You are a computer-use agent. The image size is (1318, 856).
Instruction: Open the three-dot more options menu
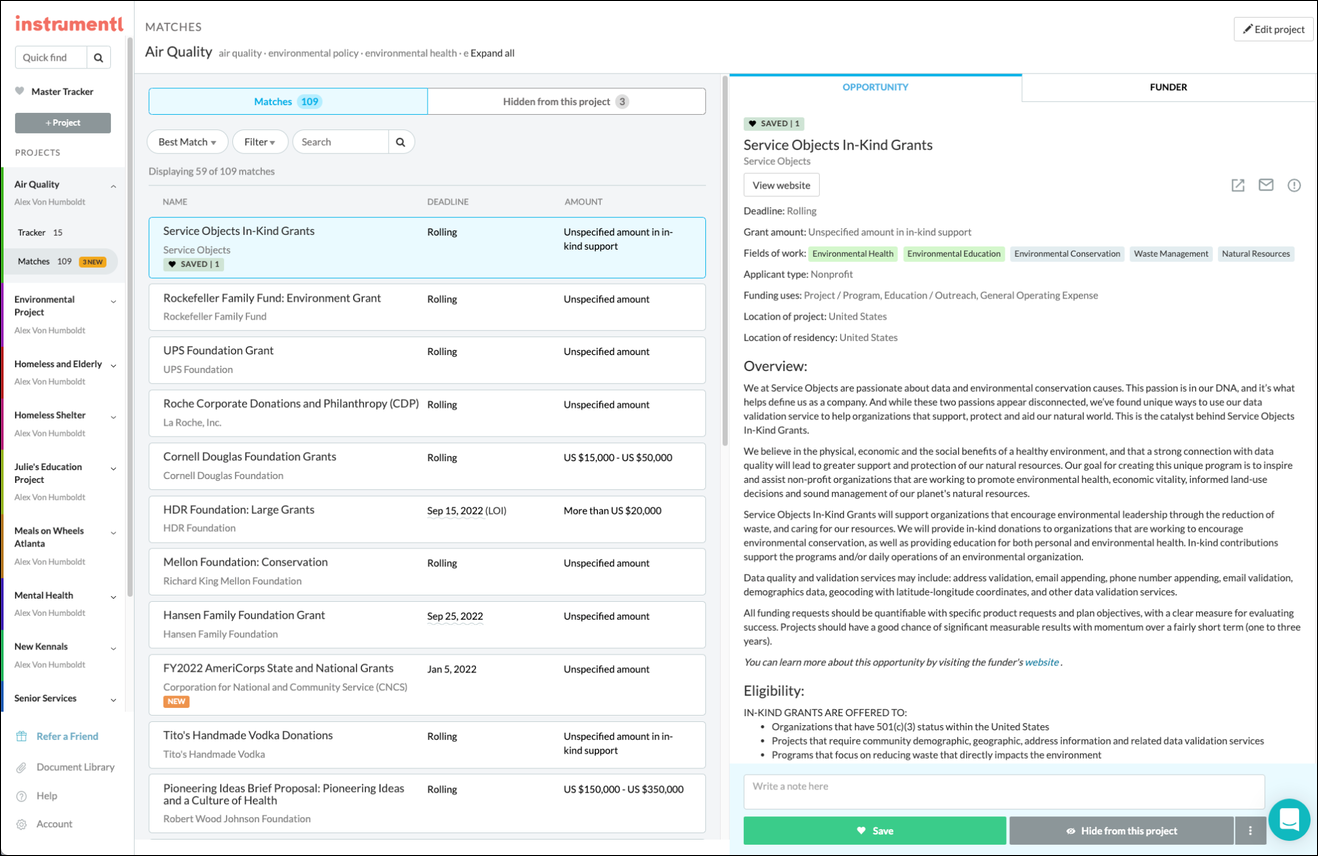1250,830
